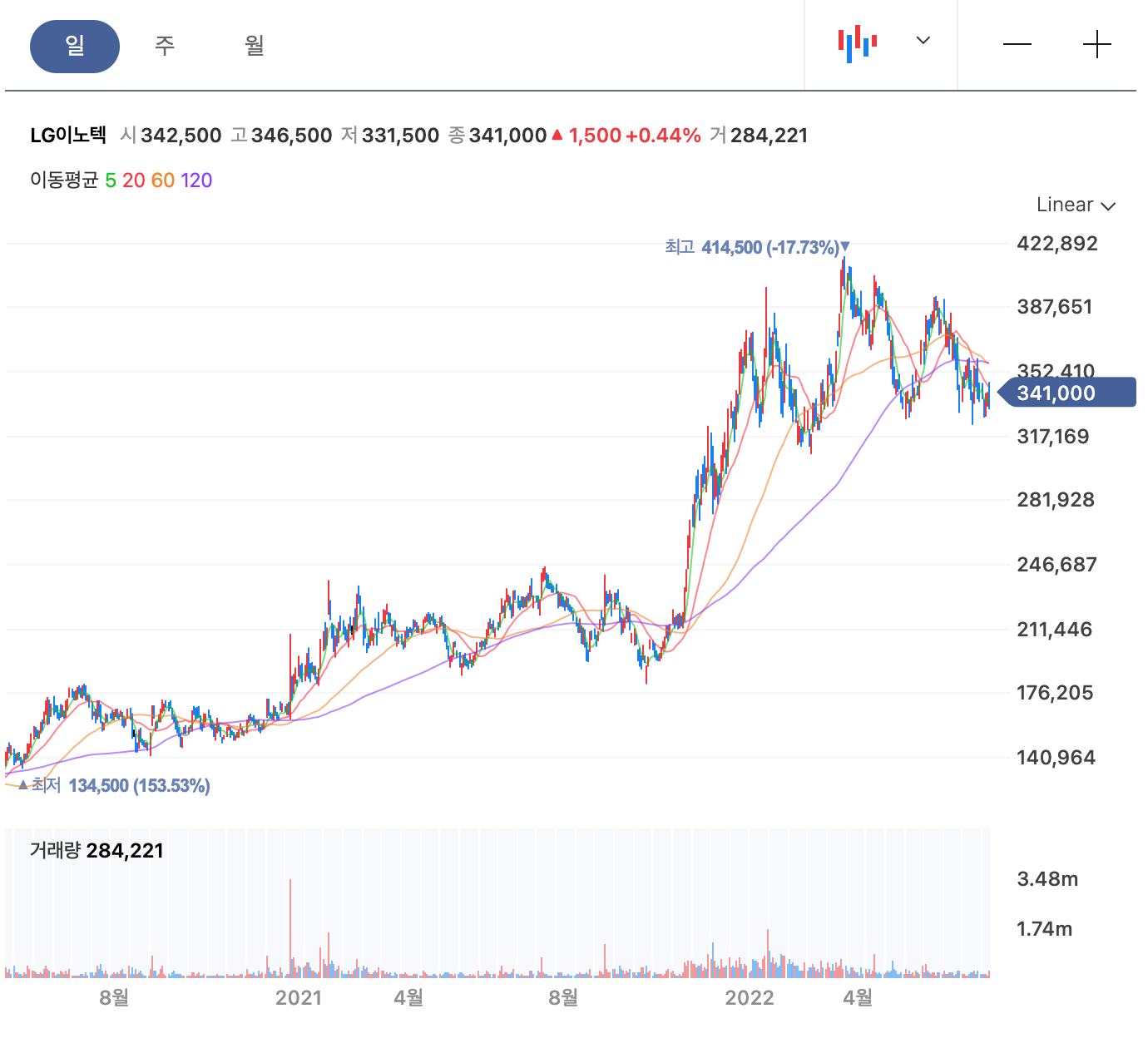Screen dimensions: 1148x1058
Task: Click the 246,687 price axis label
Action: tap(1056, 565)
